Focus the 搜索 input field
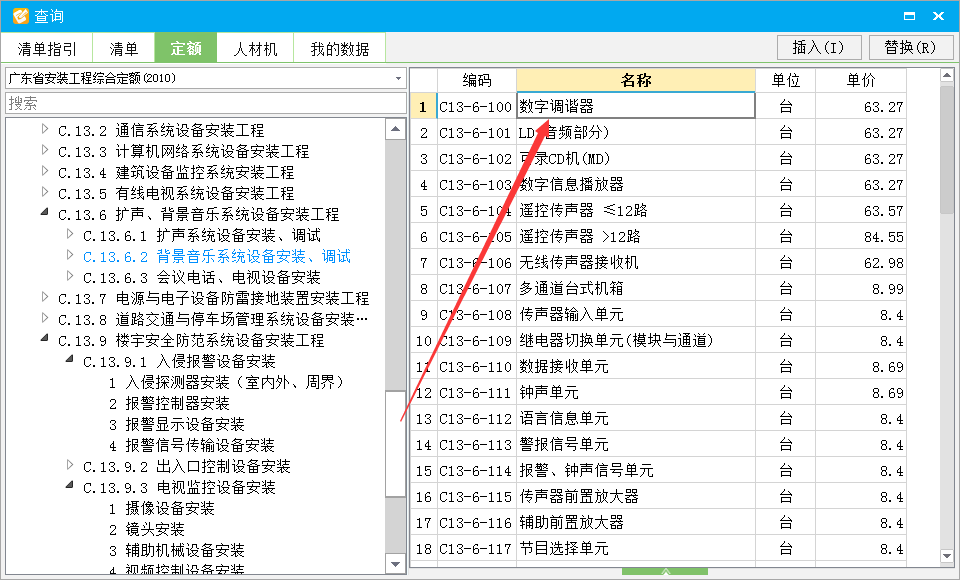 click(x=206, y=103)
